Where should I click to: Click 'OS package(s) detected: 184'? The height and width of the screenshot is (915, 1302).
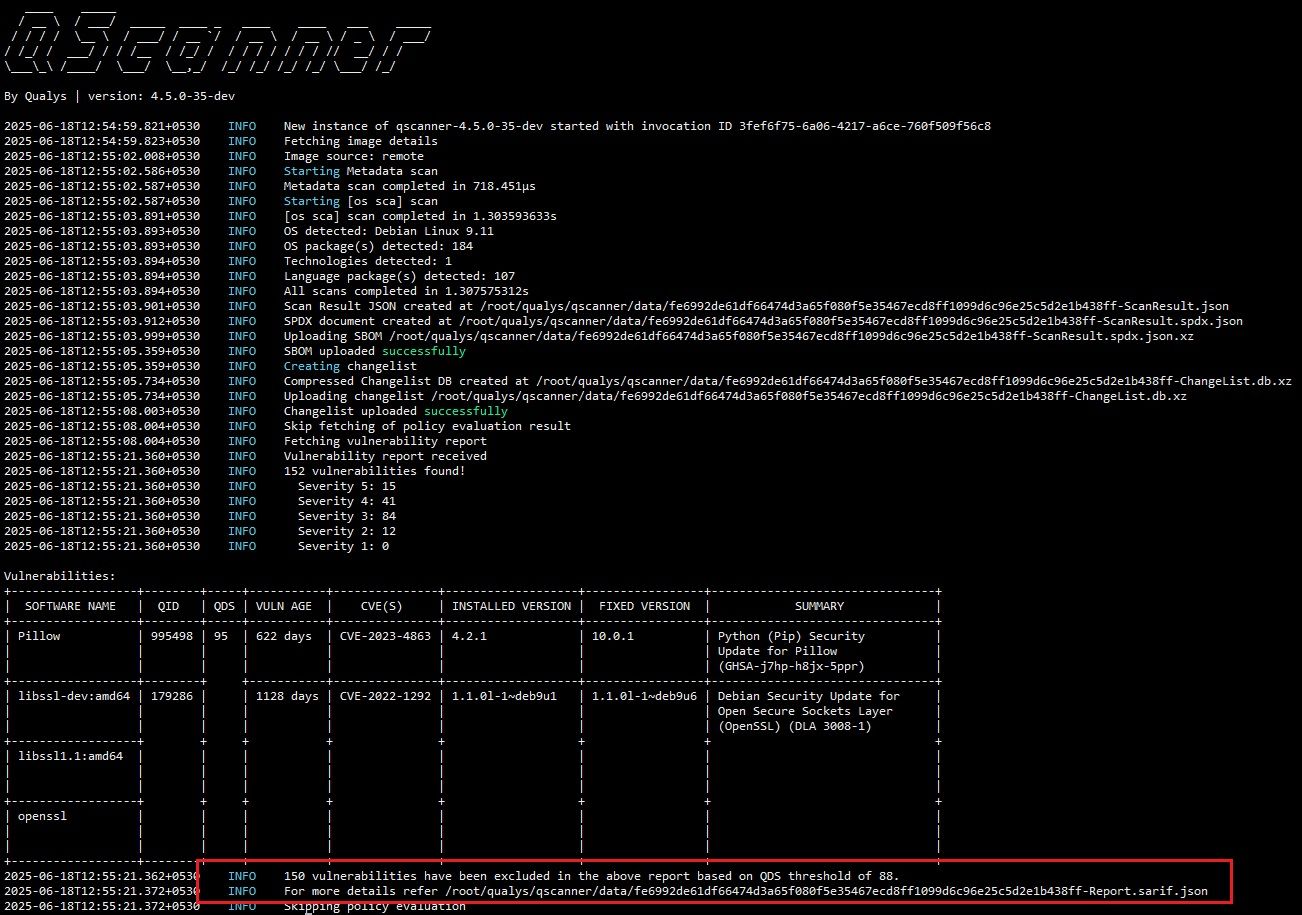coord(378,246)
